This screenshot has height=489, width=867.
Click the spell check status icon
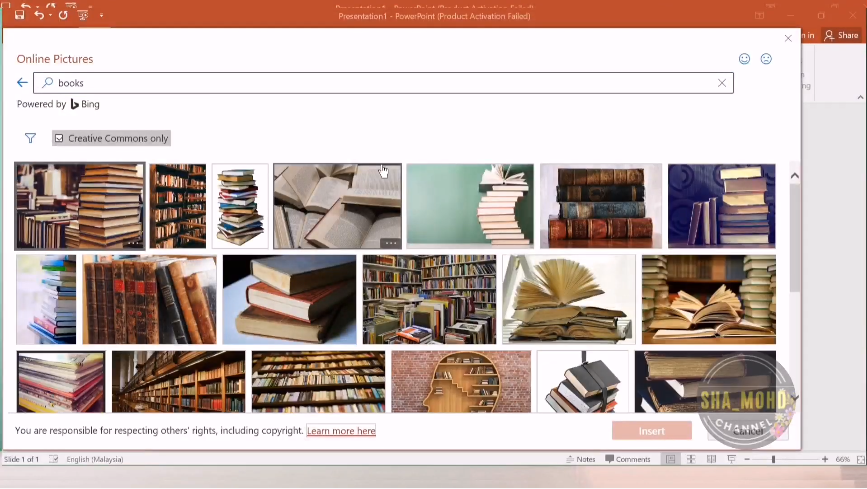coord(54,459)
